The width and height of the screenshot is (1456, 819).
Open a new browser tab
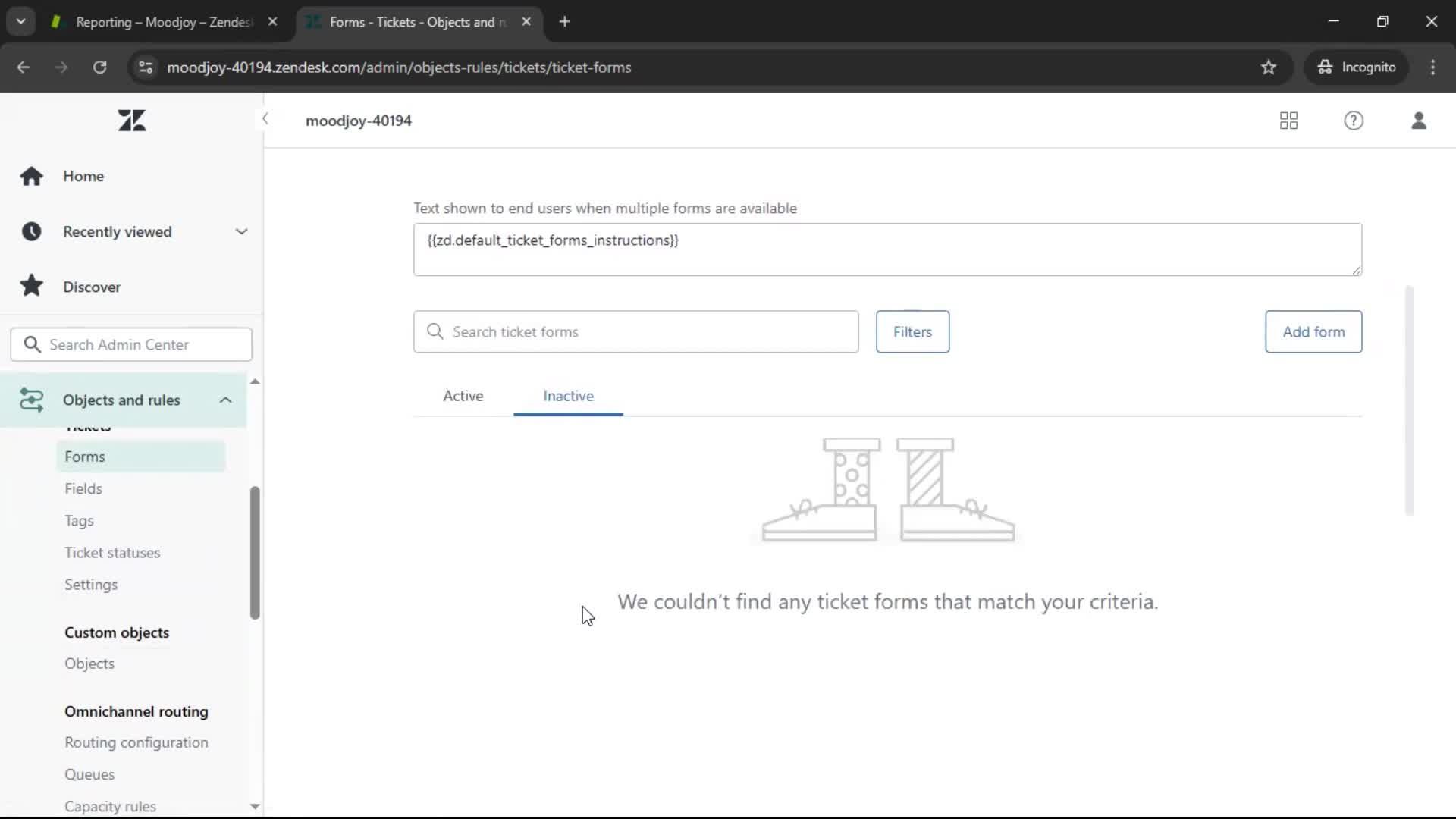(x=564, y=22)
